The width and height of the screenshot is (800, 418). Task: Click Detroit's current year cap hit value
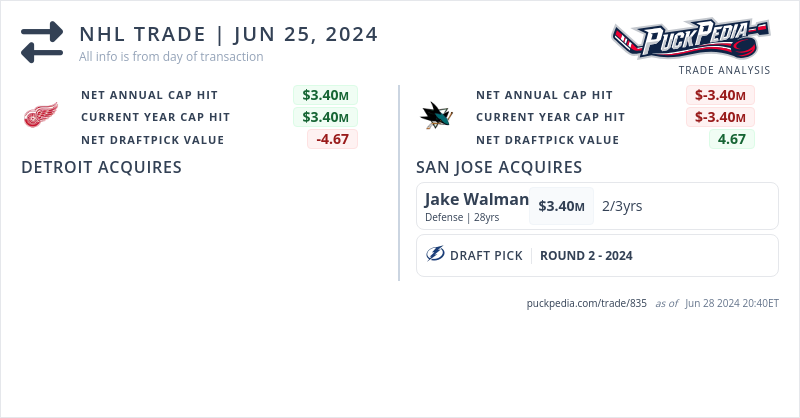pyautogui.click(x=325, y=117)
